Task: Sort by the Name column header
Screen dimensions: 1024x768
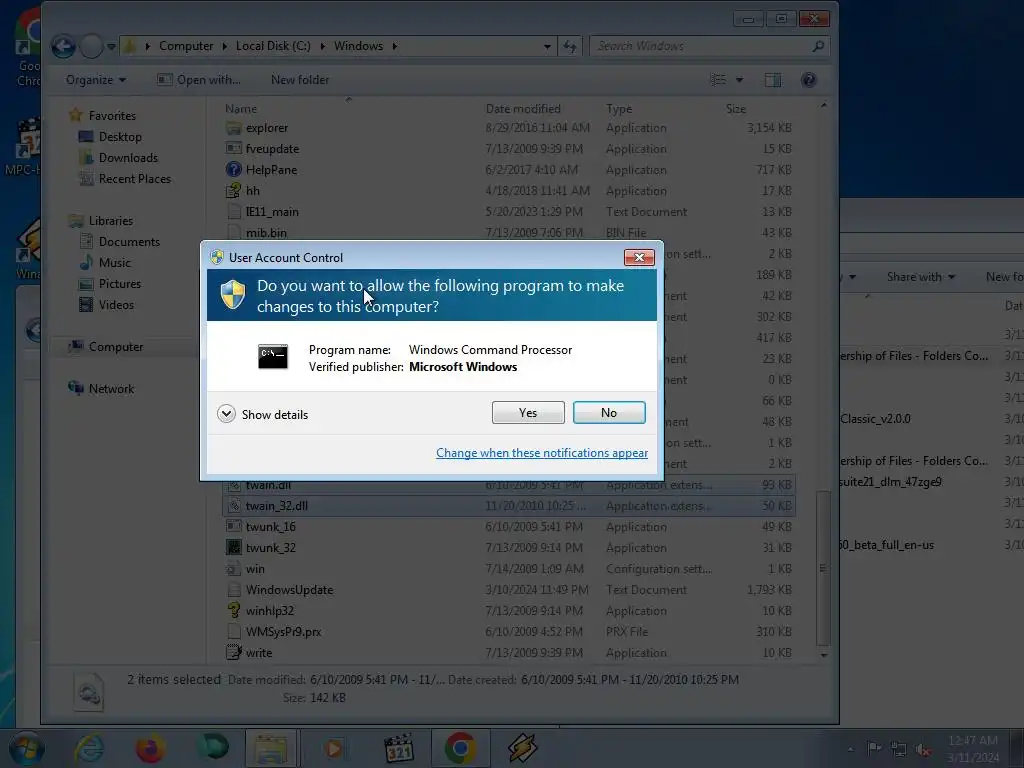Action: click(x=241, y=108)
